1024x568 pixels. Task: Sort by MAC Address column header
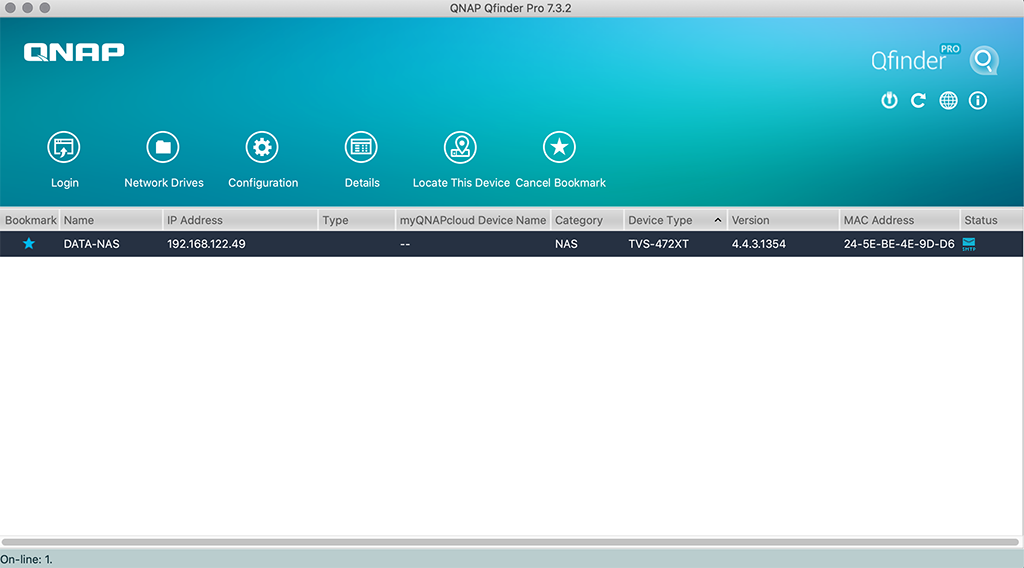click(x=899, y=220)
